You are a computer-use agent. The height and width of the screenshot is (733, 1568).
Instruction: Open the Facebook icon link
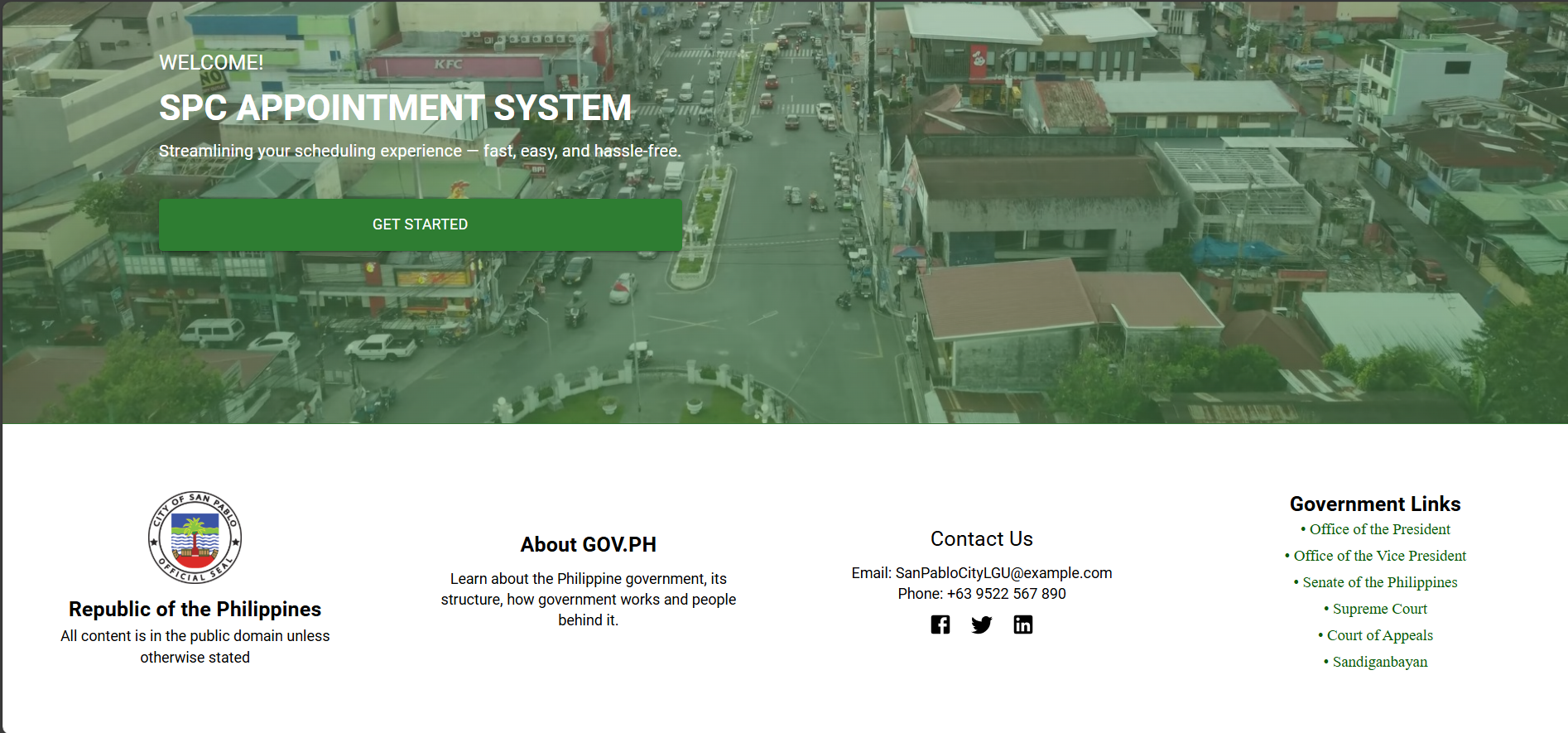coord(940,624)
